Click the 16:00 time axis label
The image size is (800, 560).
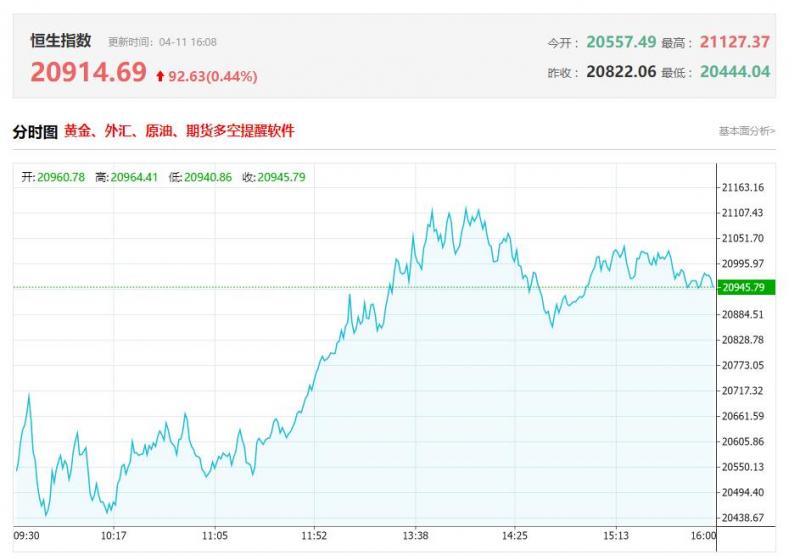[x=704, y=536]
